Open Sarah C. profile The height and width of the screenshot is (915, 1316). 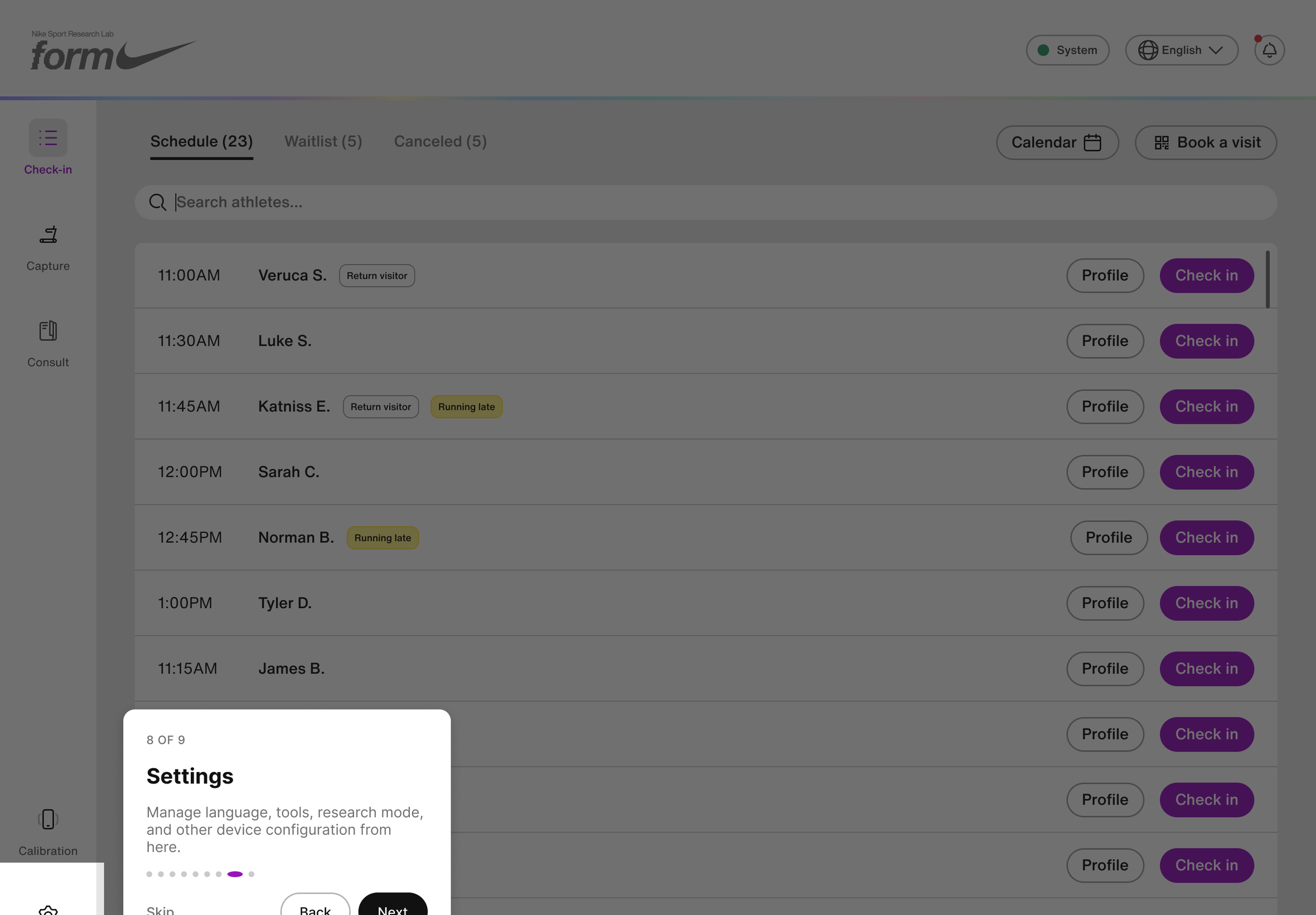coord(1105,473)
